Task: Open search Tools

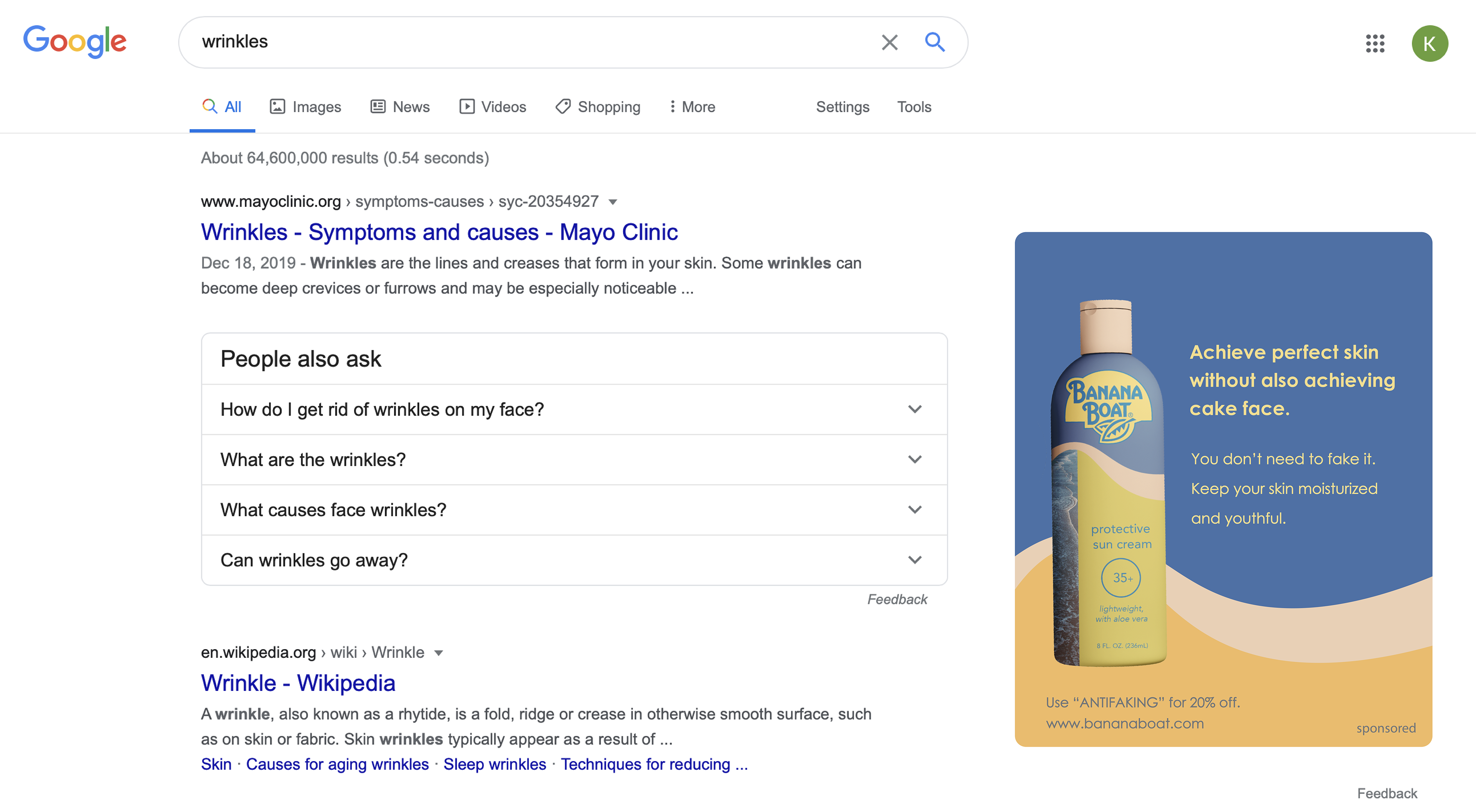Action: (x=914, y=106)
